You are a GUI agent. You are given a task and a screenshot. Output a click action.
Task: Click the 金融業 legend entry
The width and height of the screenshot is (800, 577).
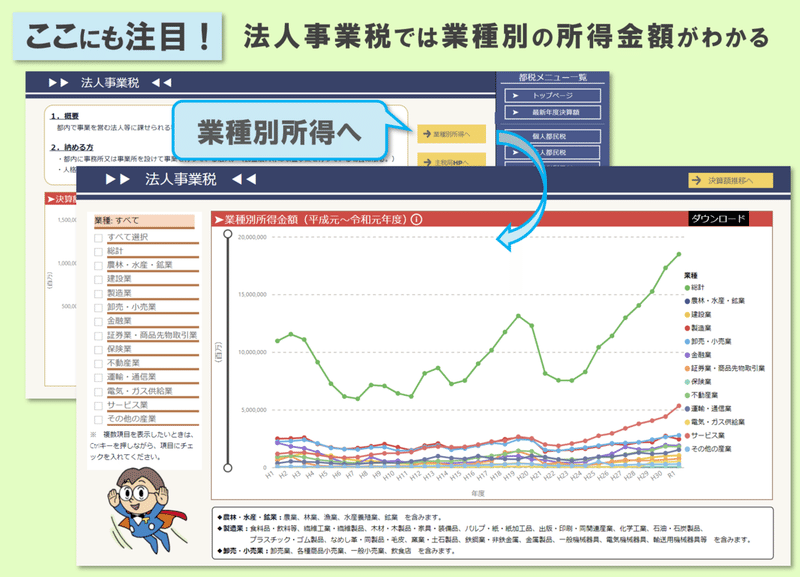tap(698, 355)
